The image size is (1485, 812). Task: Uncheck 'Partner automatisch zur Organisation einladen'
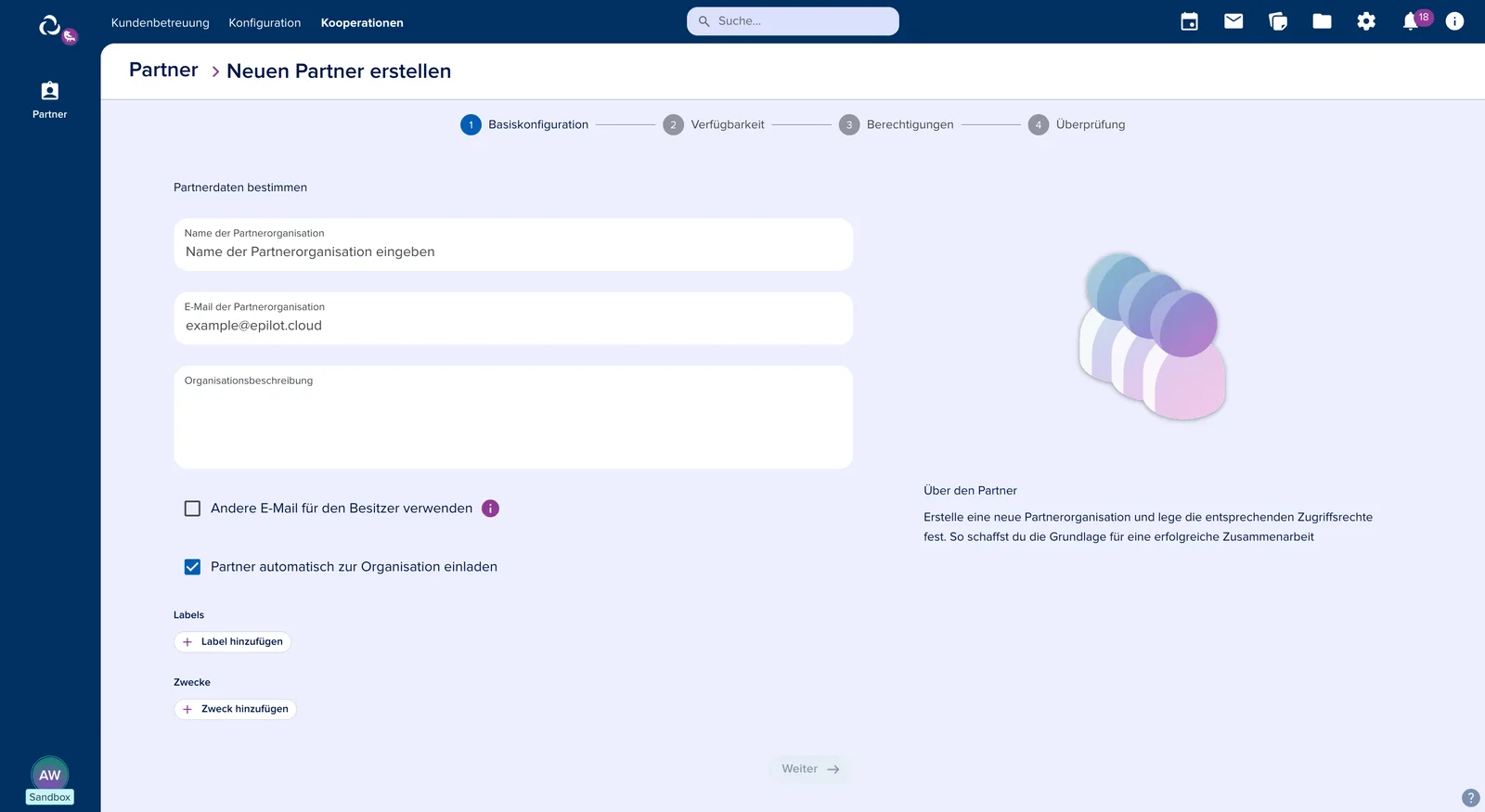192,567
